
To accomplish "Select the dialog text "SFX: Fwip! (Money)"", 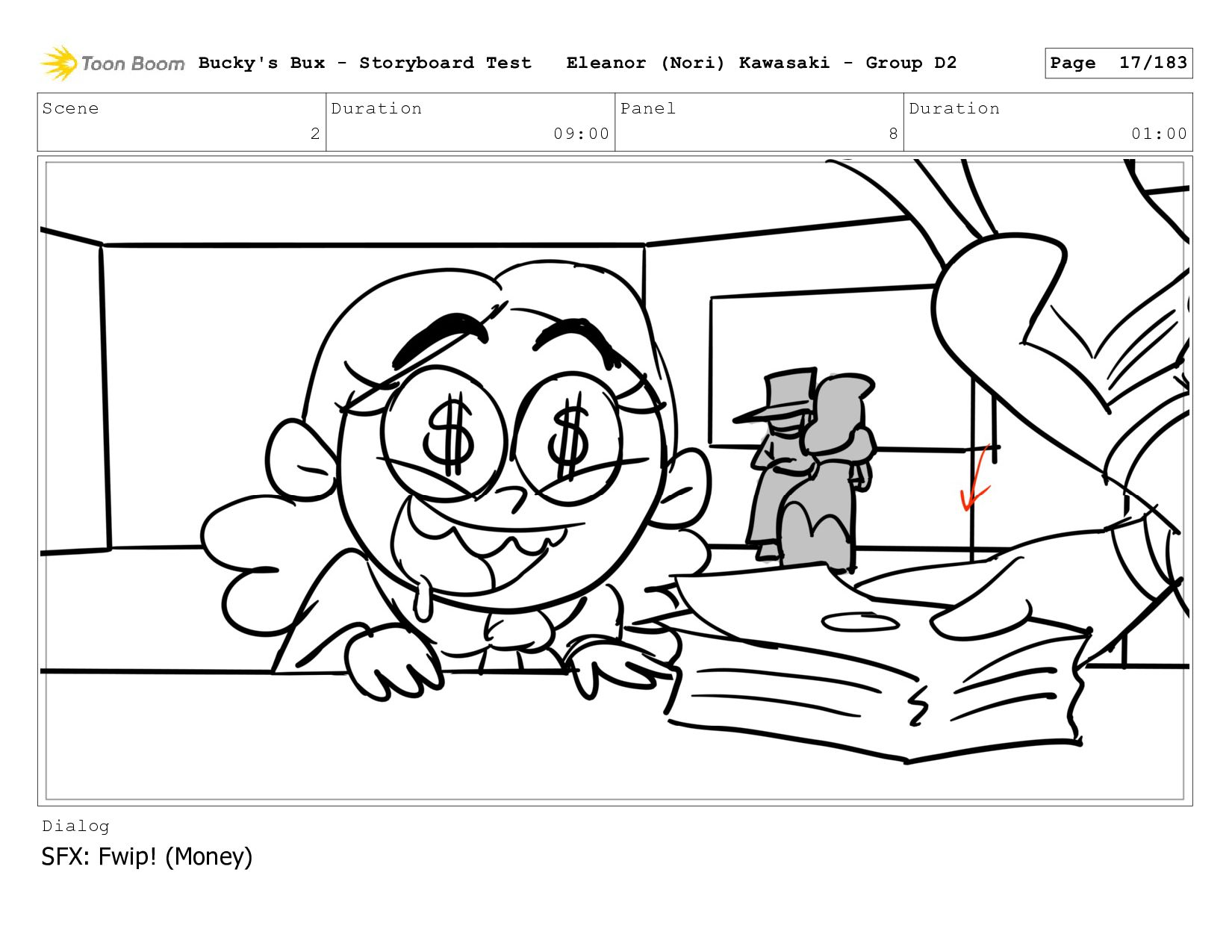I will 147,856.
